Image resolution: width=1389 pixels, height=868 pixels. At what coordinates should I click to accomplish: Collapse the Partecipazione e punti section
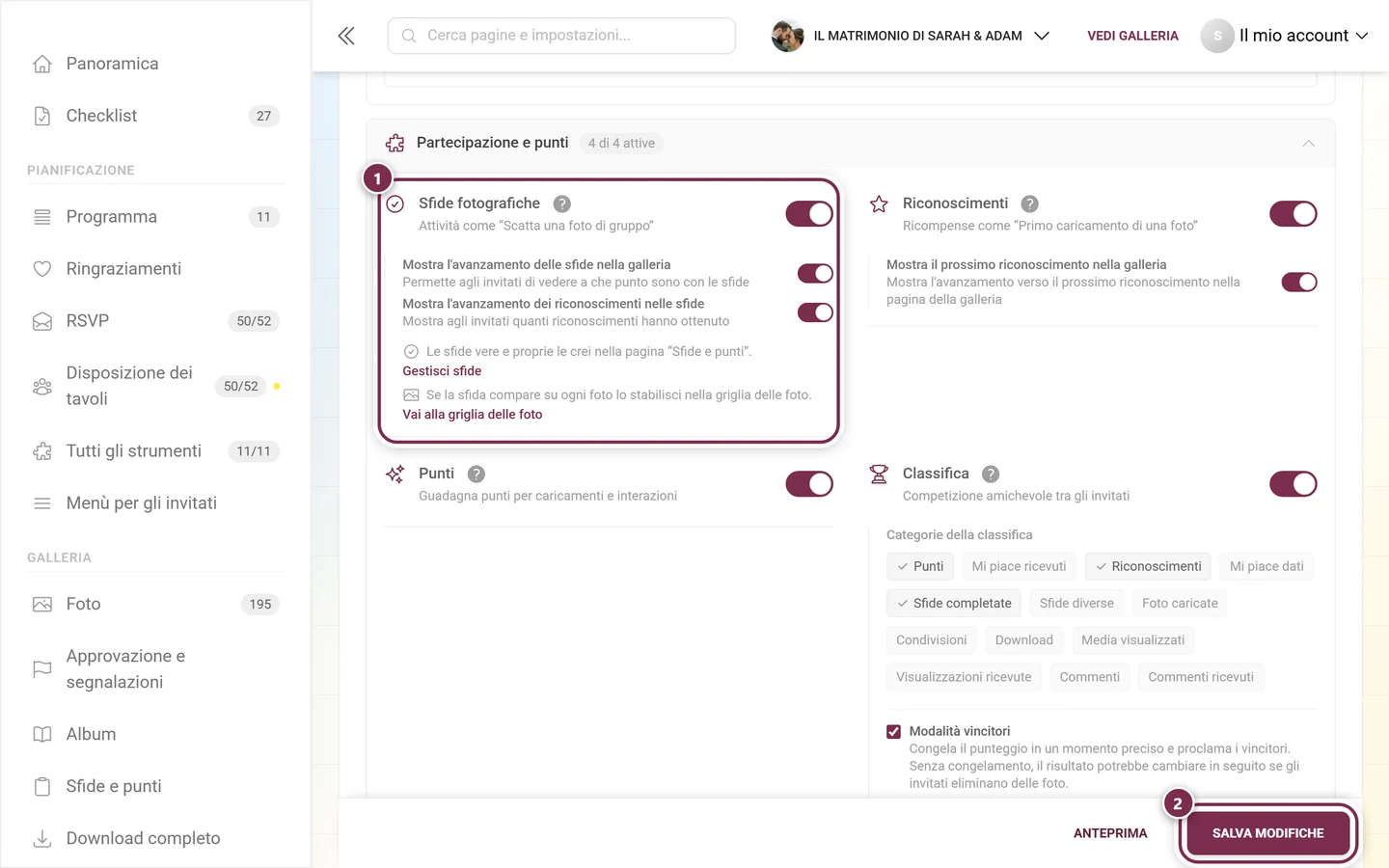1308,143
